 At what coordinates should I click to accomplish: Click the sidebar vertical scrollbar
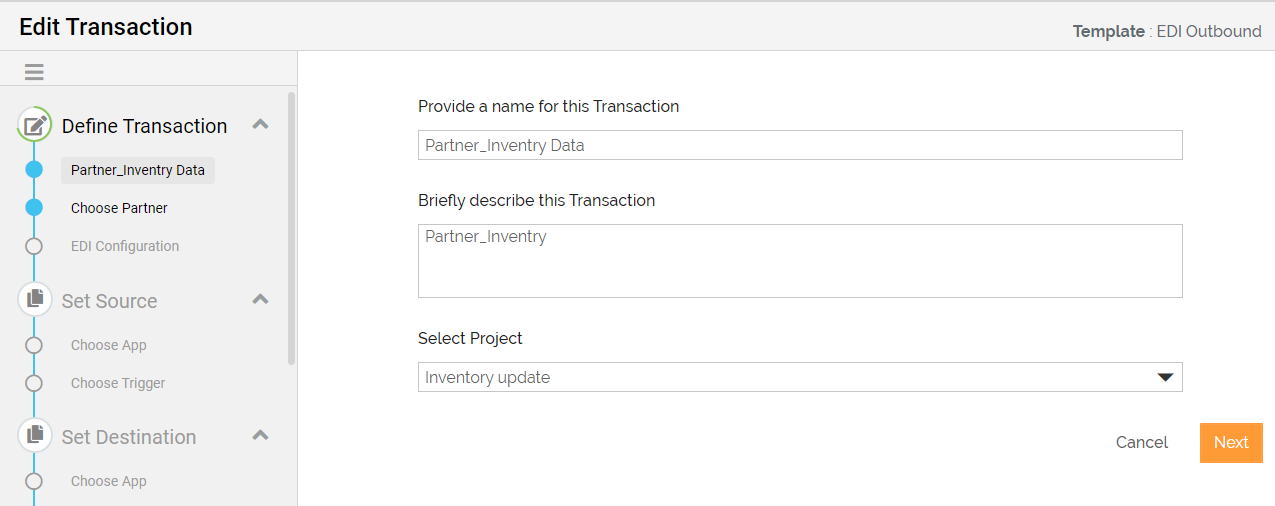pos(291,228)
